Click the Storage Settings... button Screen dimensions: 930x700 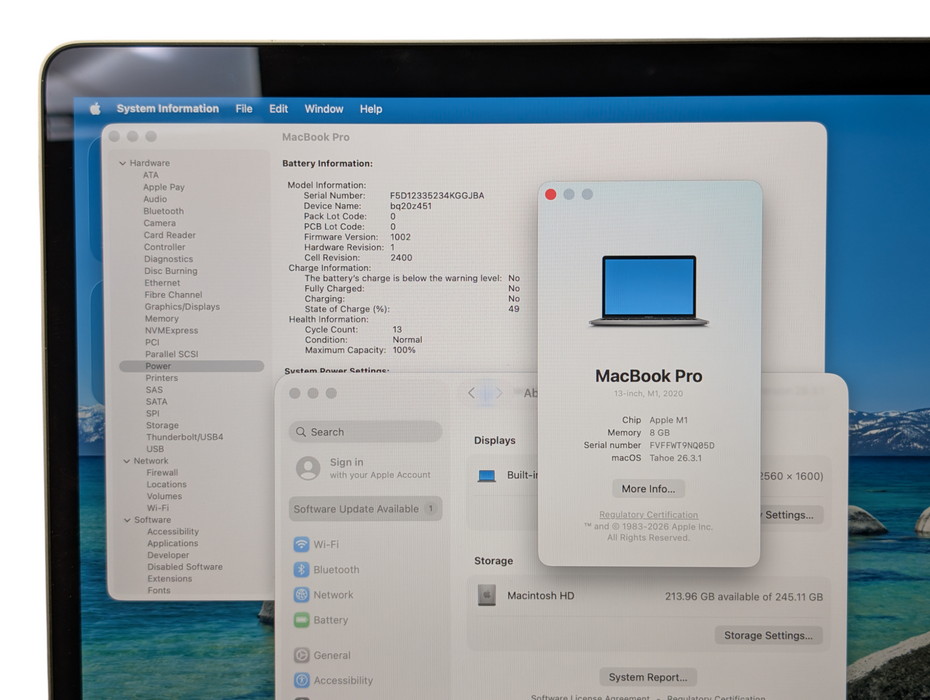click(x=768, y=635)
